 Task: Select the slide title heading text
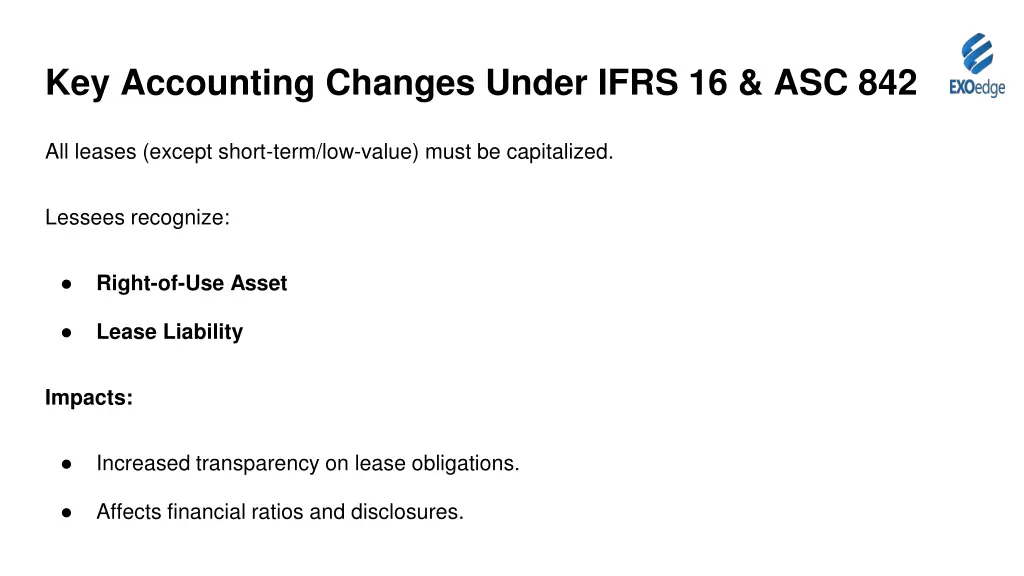click(480, 83)
